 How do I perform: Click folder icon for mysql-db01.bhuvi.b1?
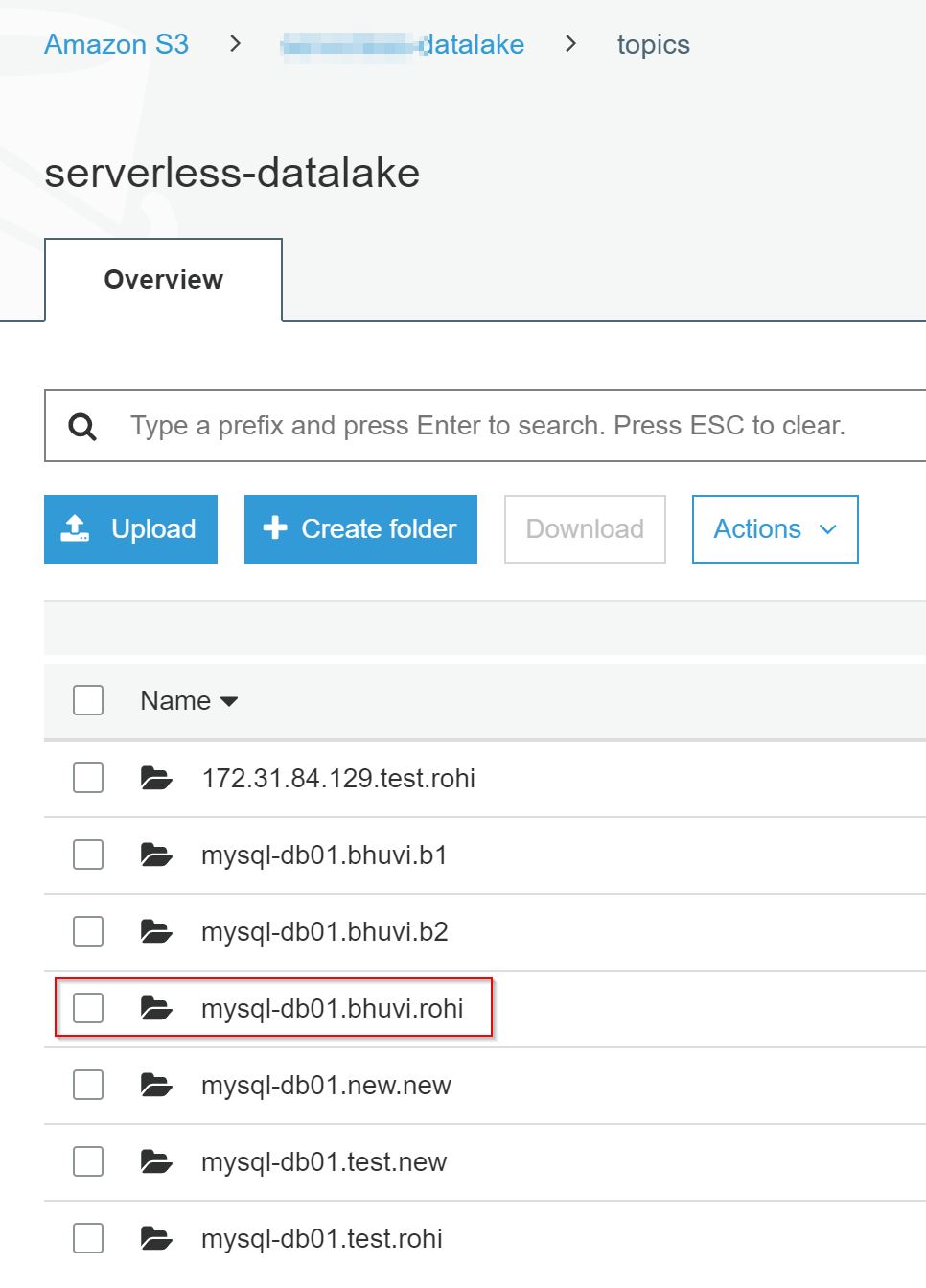point(156,855)
